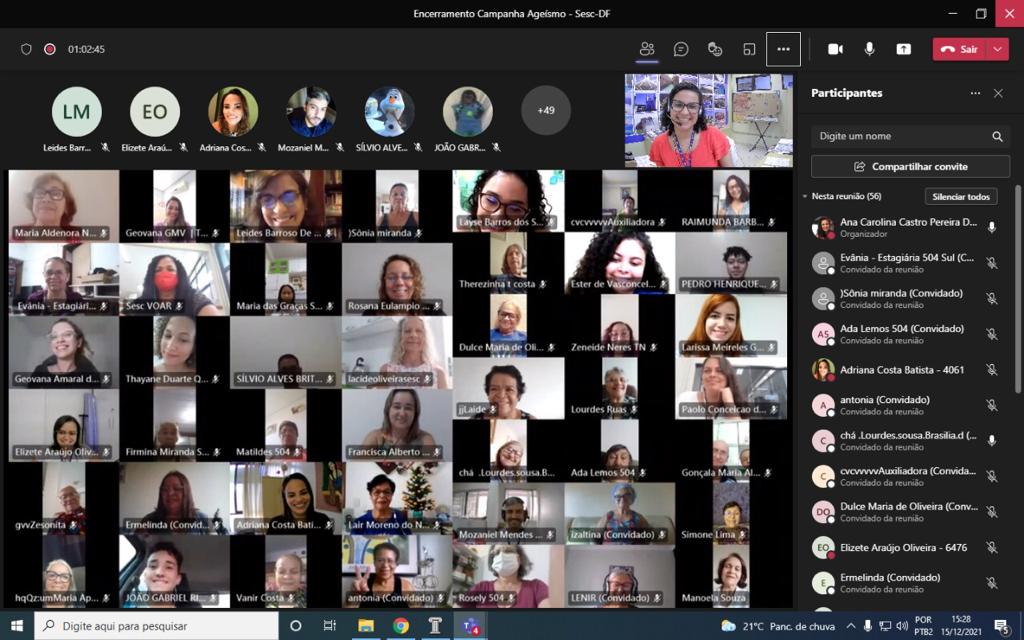This screenshot has height=640, width=1024.
Task: Open the rooms icon in toolbar
Action: tap(749, 49)
